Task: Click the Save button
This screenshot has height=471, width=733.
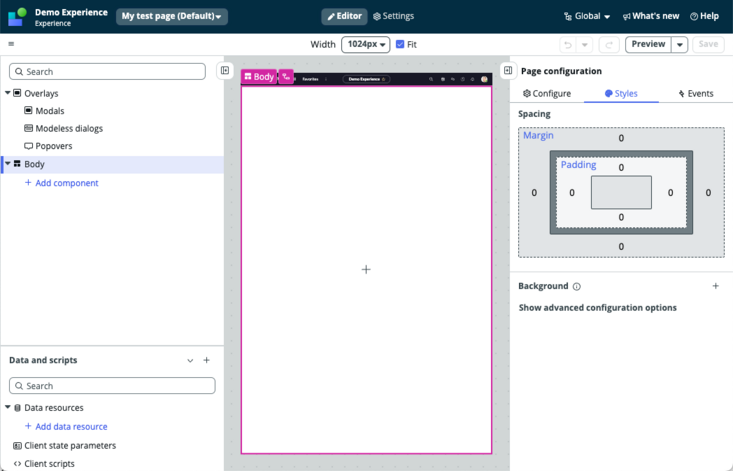Action: pos(708,44)
